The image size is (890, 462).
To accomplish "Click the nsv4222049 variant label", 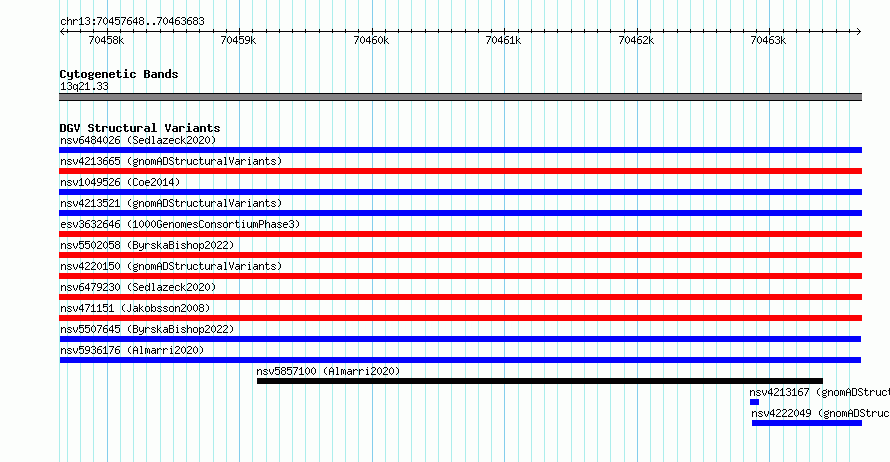I will (820, 413).
